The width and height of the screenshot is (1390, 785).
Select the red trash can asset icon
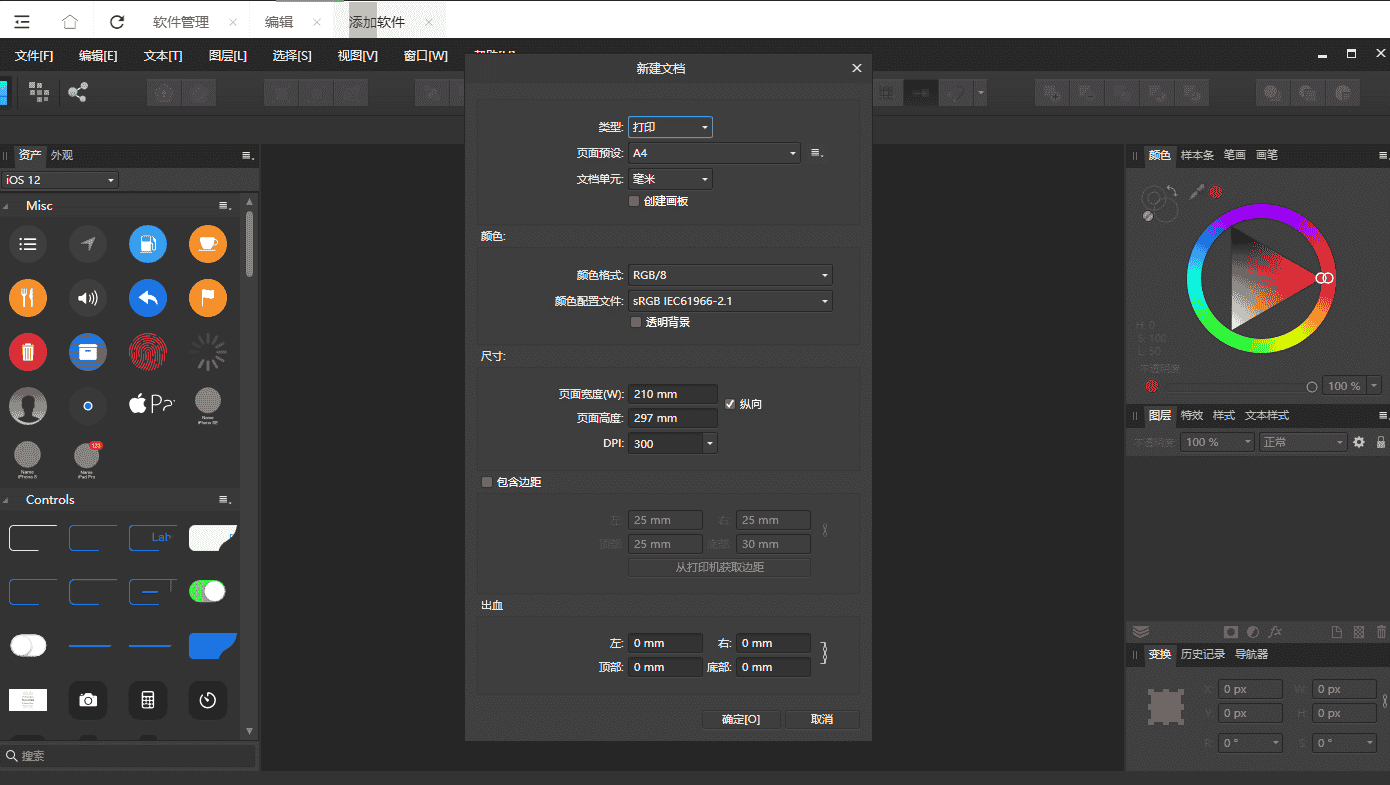[x=28, y=352]
